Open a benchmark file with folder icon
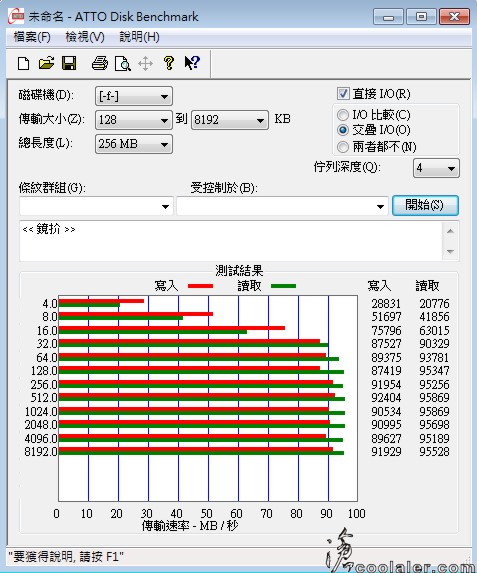This screenshot has width=477, height=573. (46, 63)
